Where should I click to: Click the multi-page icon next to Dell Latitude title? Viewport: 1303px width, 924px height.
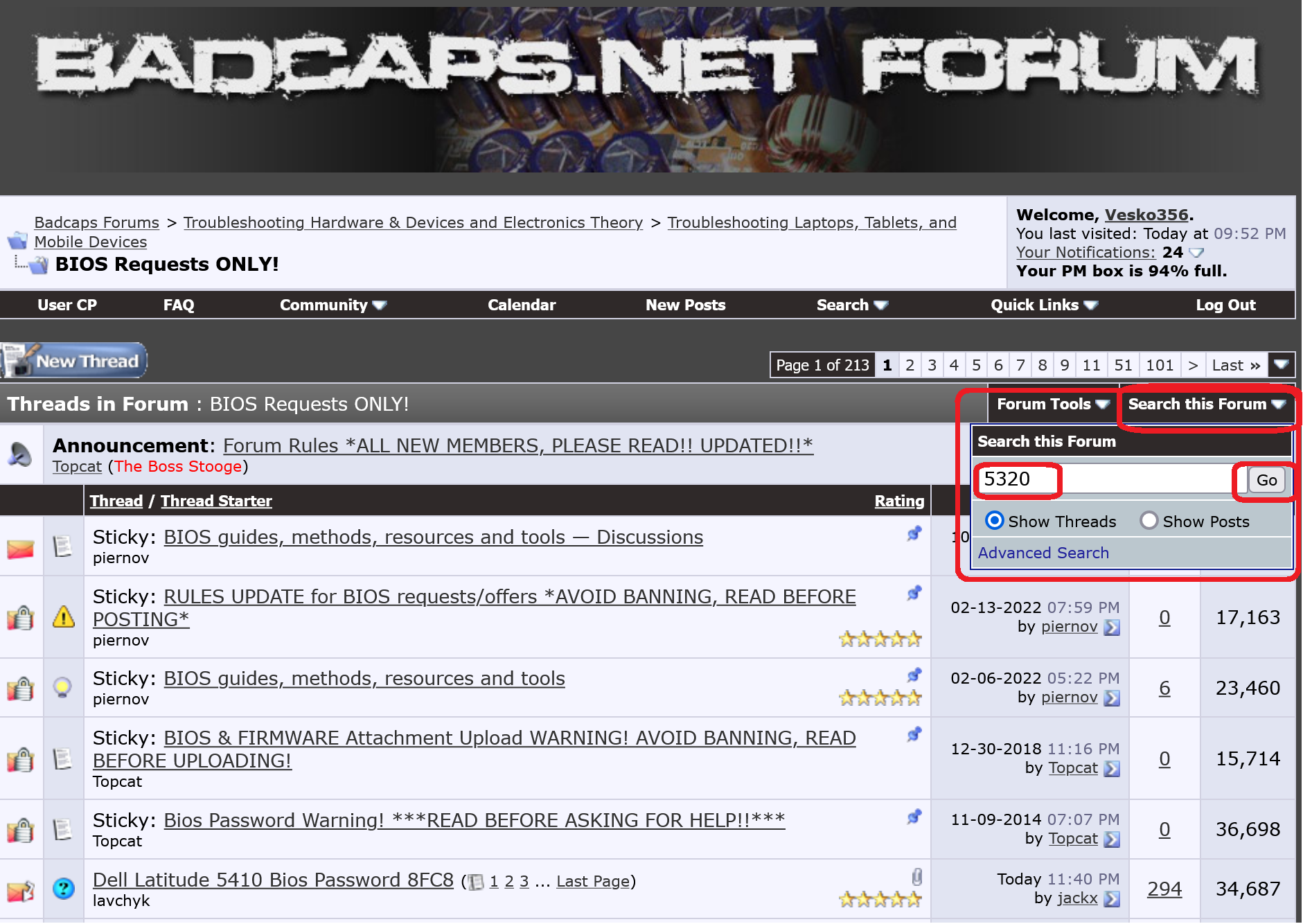tap(475, 882)
